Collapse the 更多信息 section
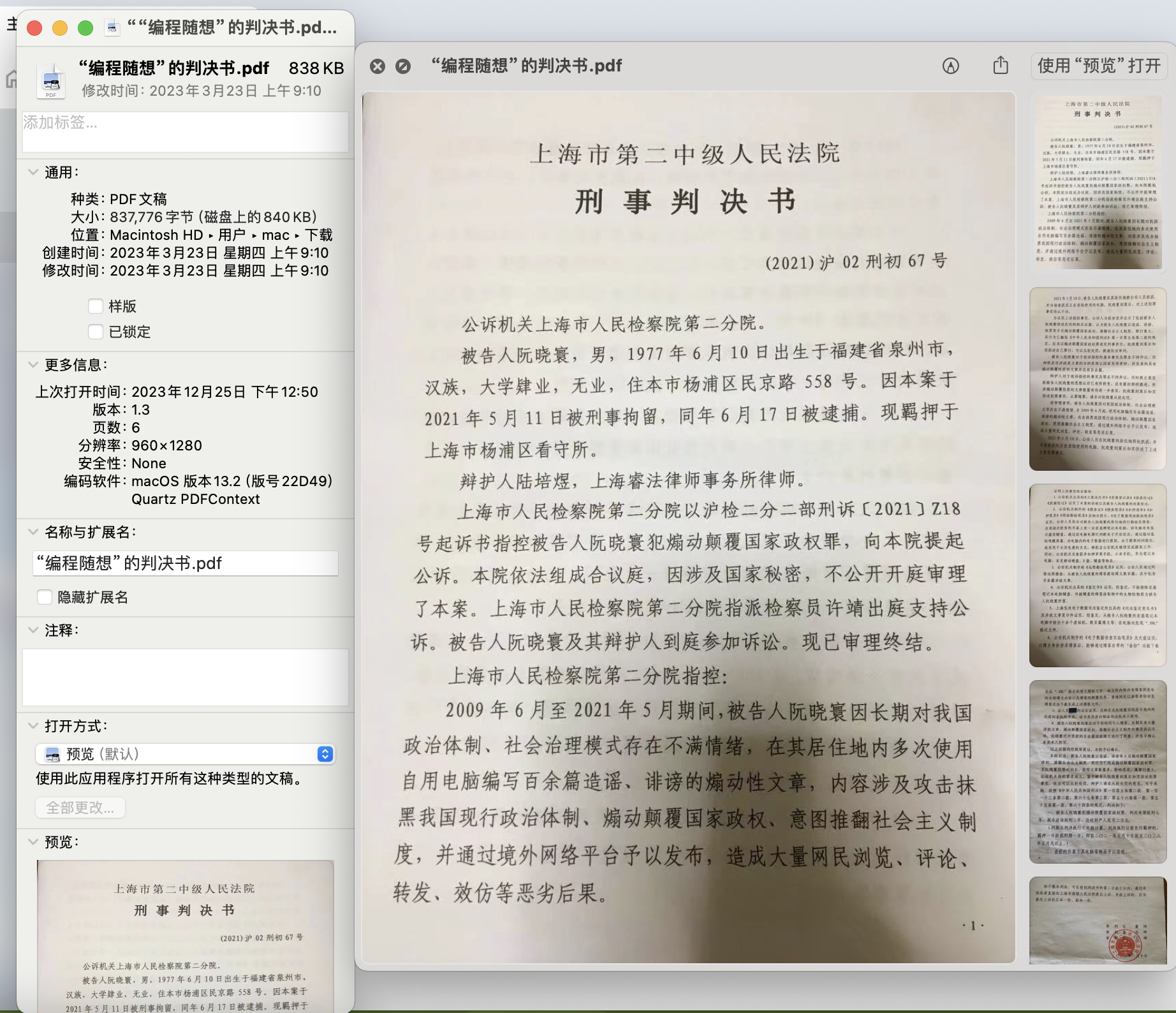The image size is (1176, 1013). (x=33, y=365)
